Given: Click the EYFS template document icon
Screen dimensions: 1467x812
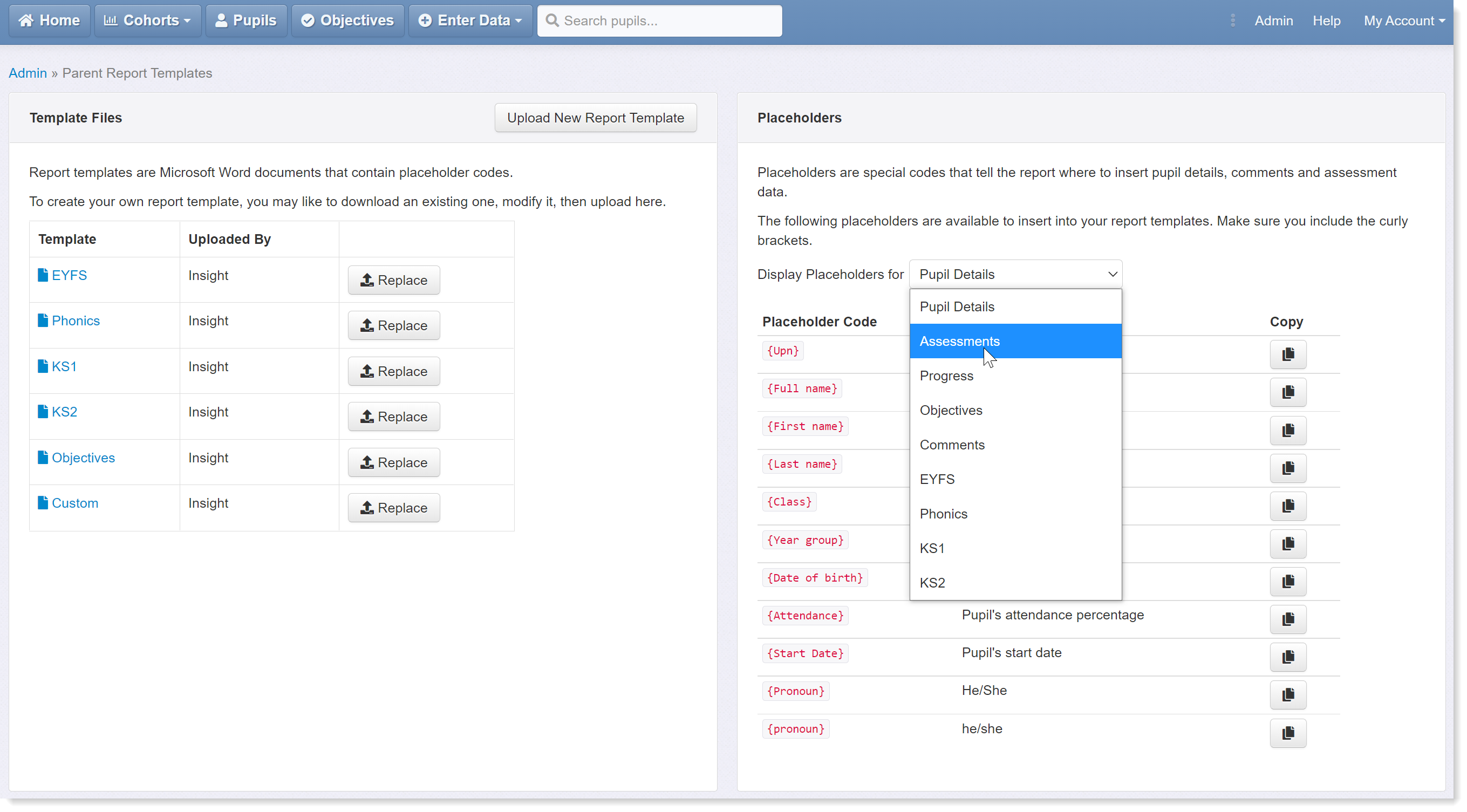Looking at the screenshot, I should click(43, 275).
